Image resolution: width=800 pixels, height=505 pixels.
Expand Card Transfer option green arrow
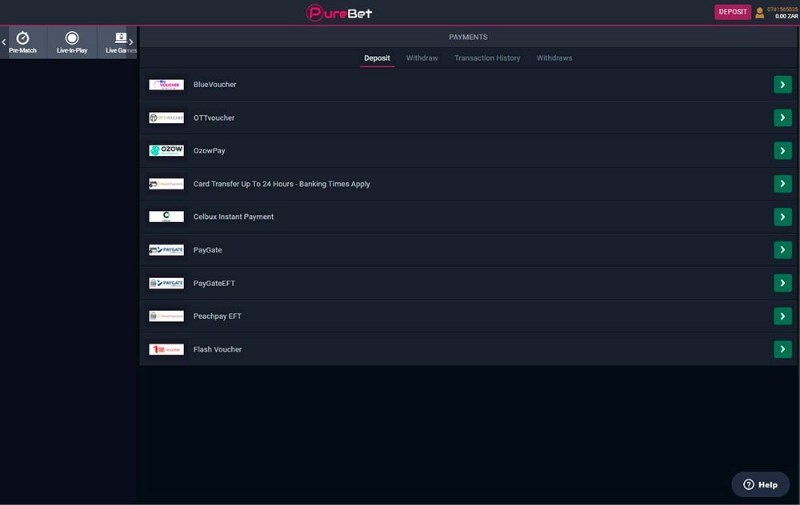pyautogui.click(x=783, y=184)
